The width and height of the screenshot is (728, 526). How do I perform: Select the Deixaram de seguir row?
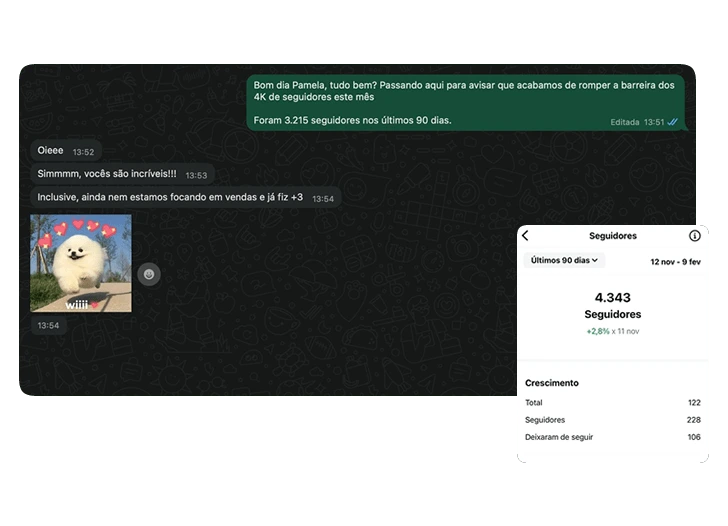pos(612,437)
